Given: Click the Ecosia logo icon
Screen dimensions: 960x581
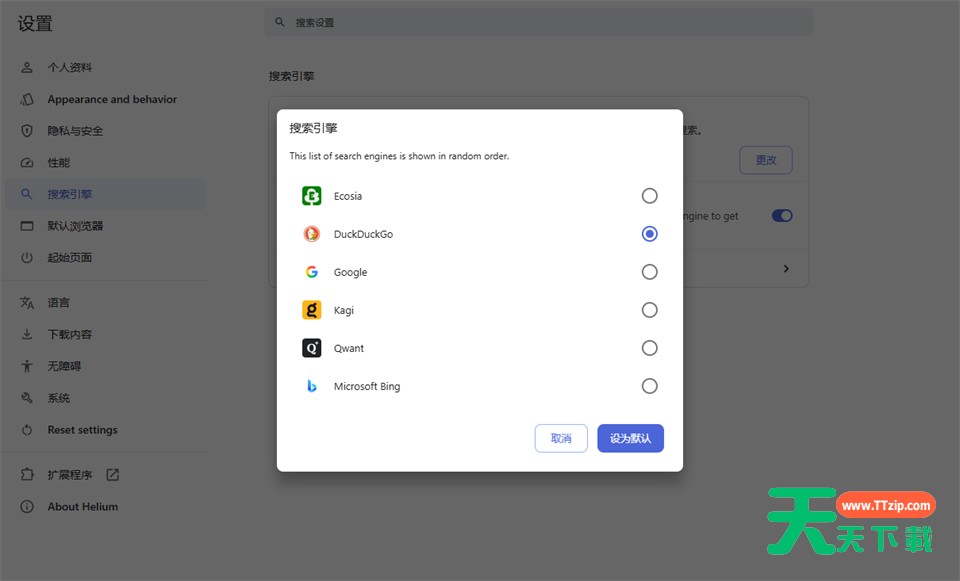Looking at the screenshot, I should click(312, 196).
